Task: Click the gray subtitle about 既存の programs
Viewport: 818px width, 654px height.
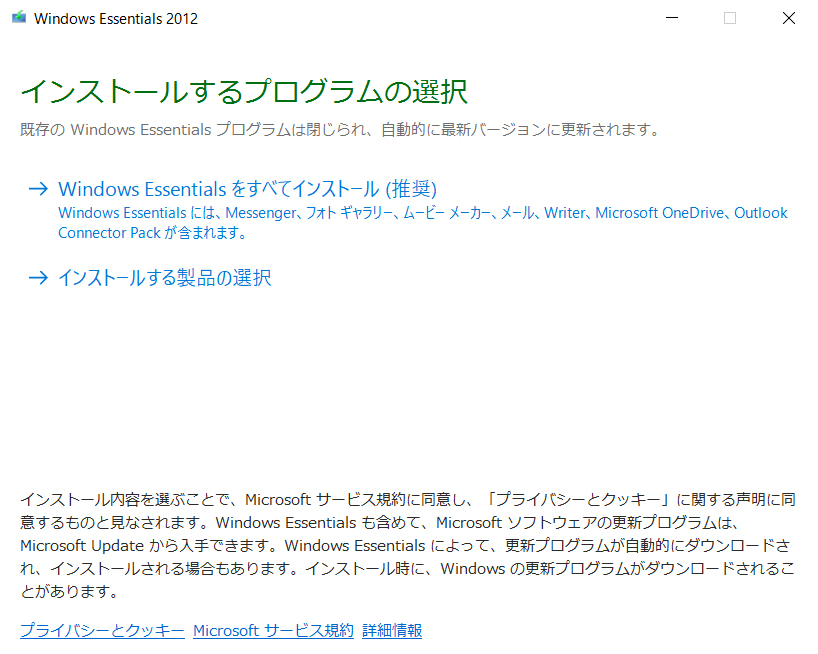Action: coord(340,130)
